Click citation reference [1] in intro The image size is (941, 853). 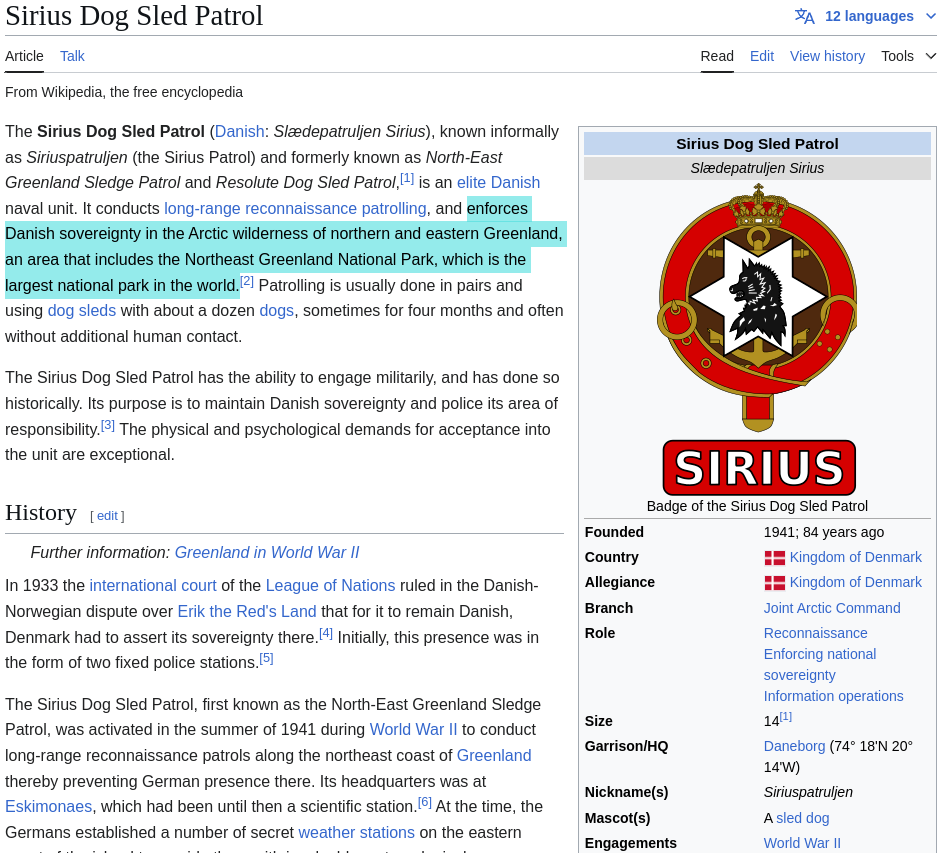pyautogui.click(x=407, y=178)
